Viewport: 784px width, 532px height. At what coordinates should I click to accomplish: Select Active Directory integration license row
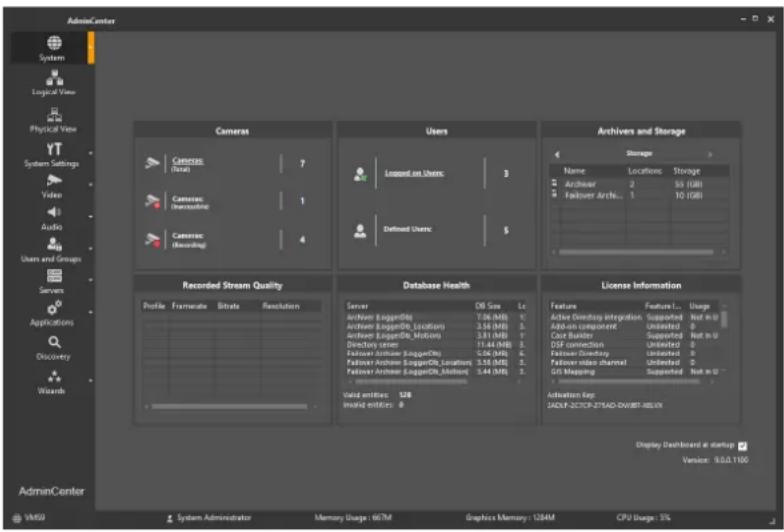[634, 317]
